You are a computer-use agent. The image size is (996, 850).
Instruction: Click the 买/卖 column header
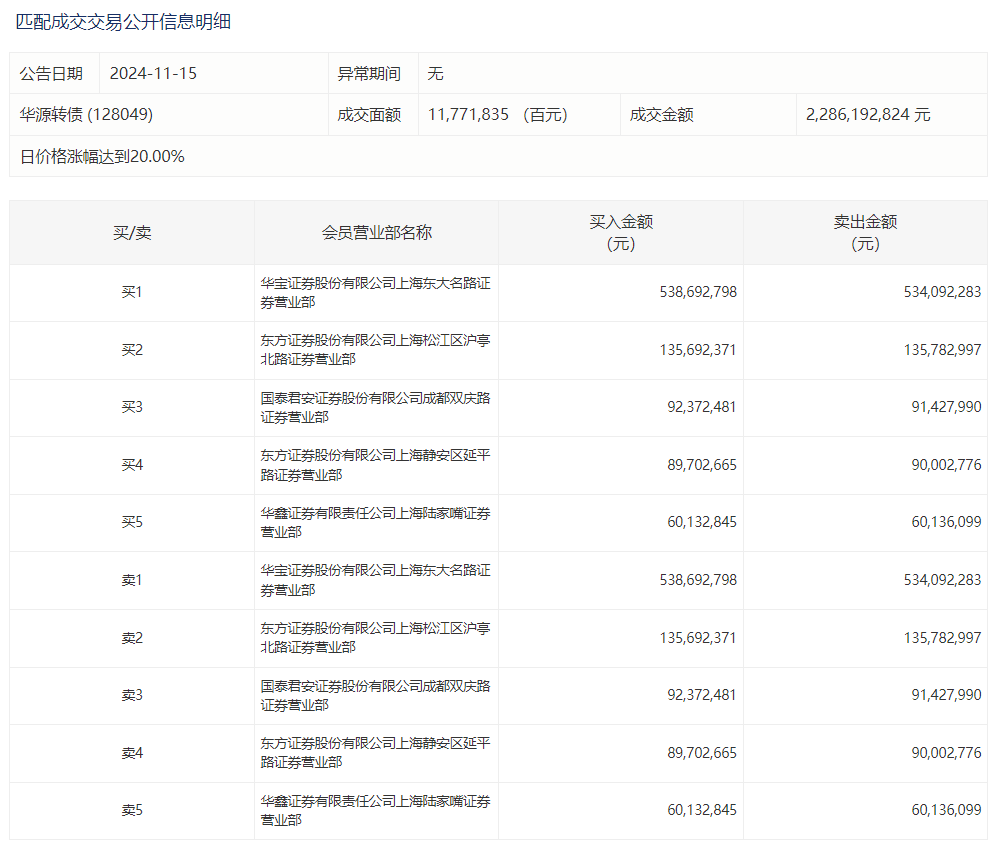point(132,232)
